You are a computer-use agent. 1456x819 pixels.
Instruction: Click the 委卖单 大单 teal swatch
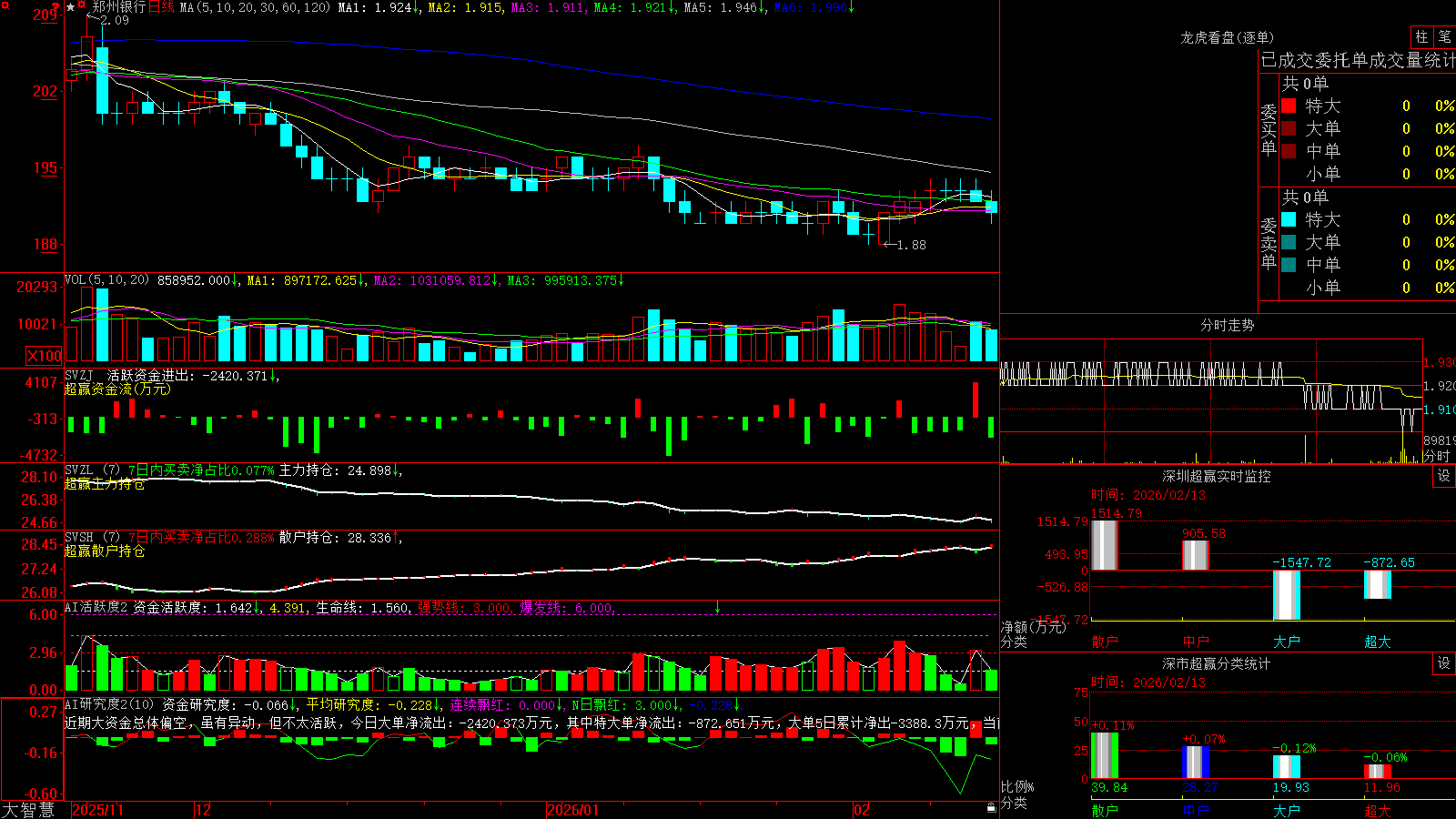pos(1289,242)
